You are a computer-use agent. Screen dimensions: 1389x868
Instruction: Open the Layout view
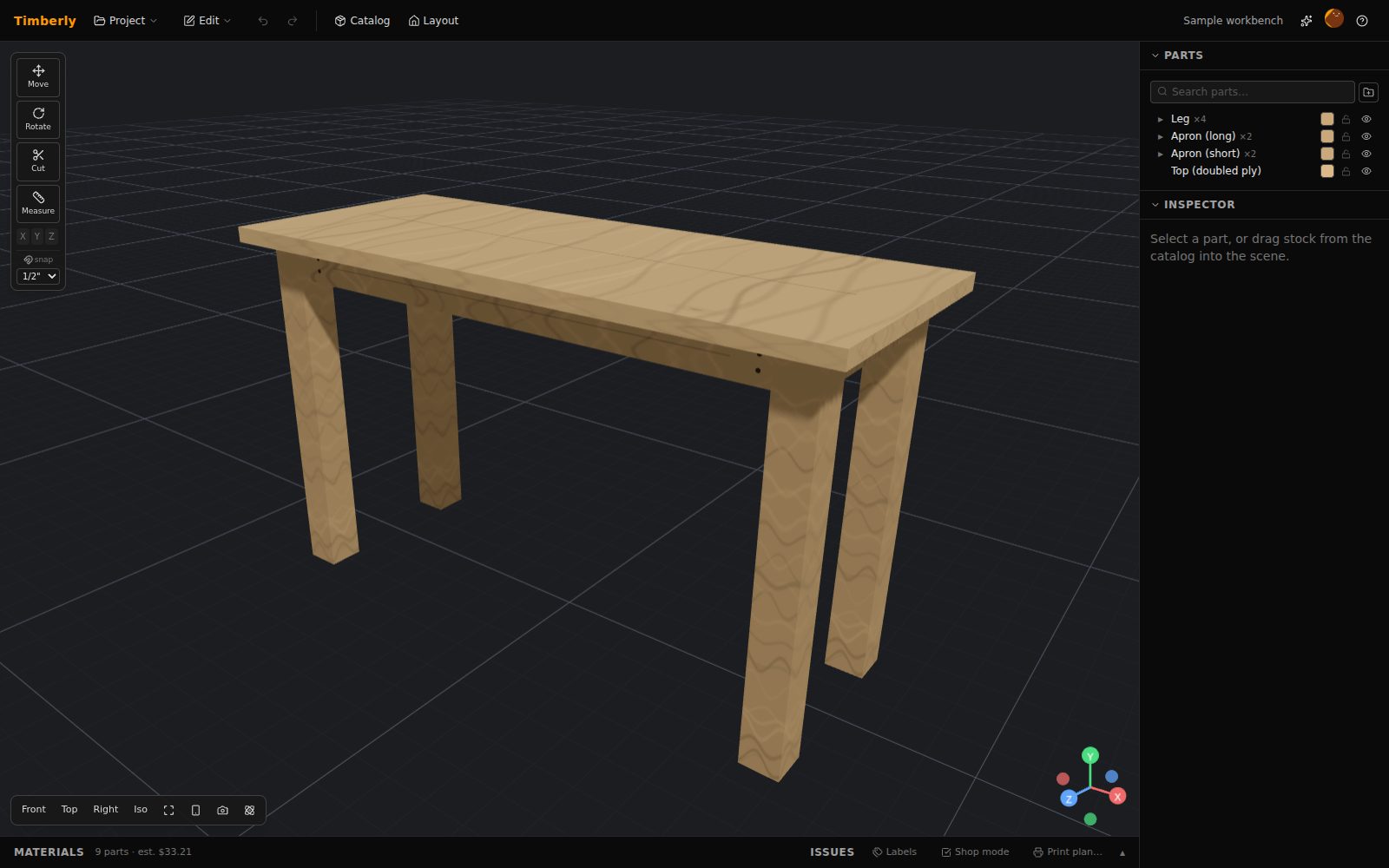[x=433, y=21]
